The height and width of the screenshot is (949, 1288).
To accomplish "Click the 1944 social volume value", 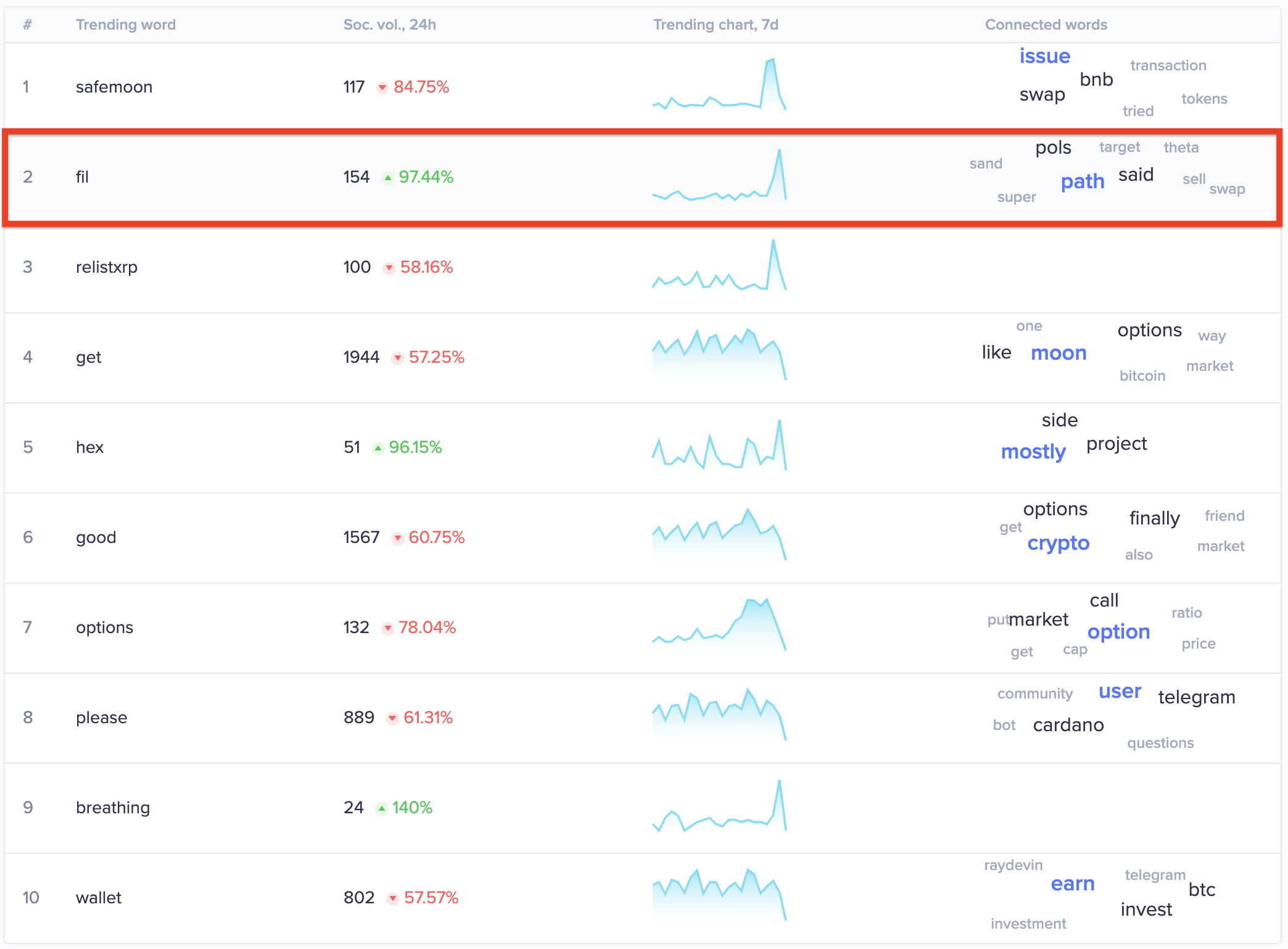I will coord(361,357).
